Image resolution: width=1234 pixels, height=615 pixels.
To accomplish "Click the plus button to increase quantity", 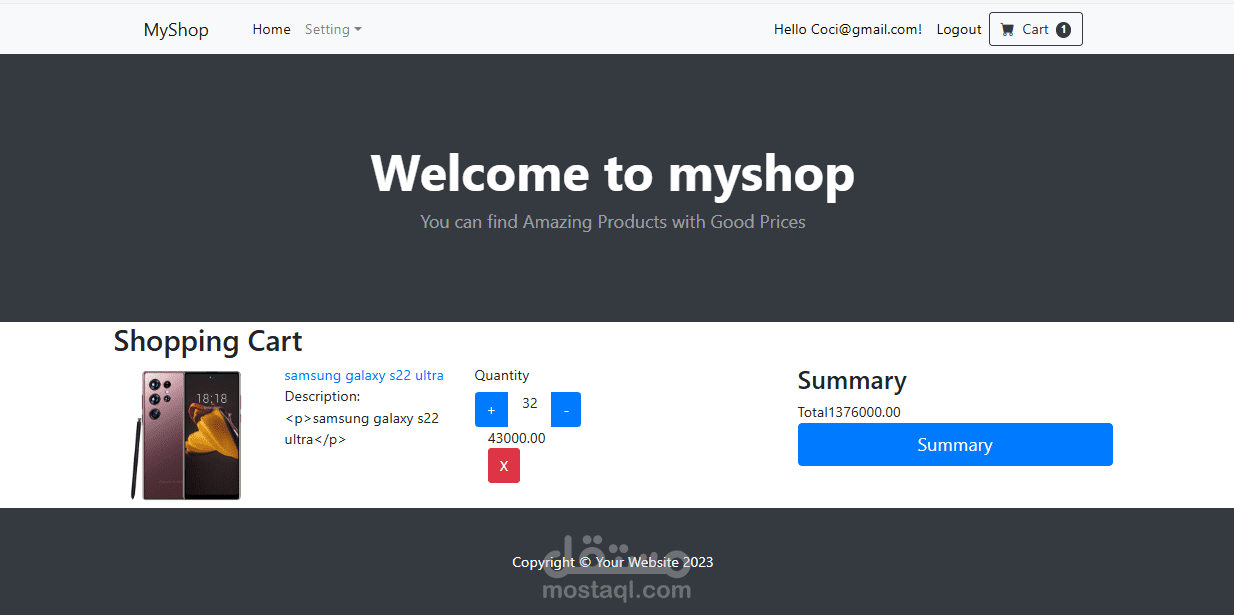I will (x=491, y=409).
